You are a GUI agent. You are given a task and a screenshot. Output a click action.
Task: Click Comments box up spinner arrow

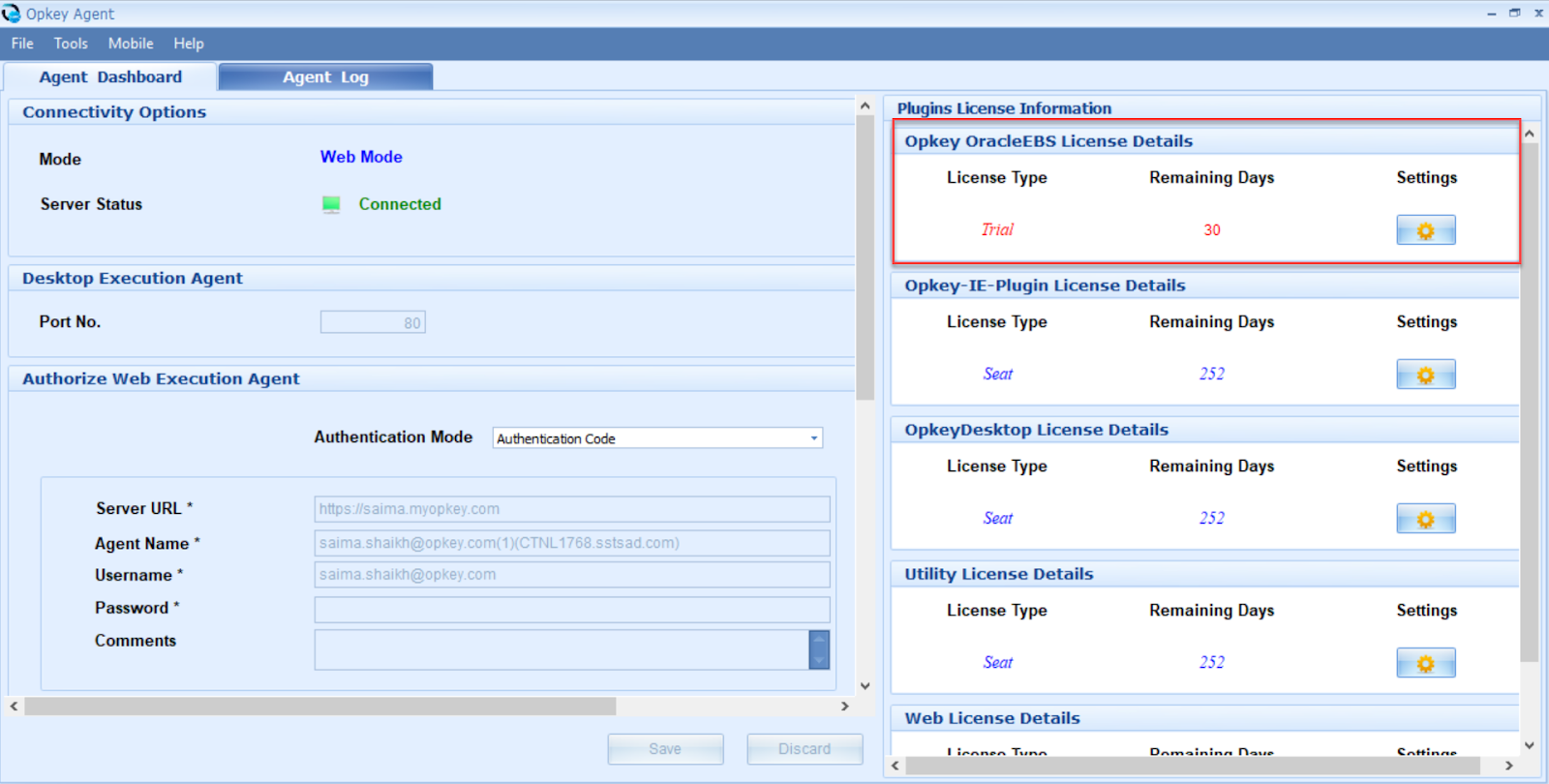(x=819, y=640)
